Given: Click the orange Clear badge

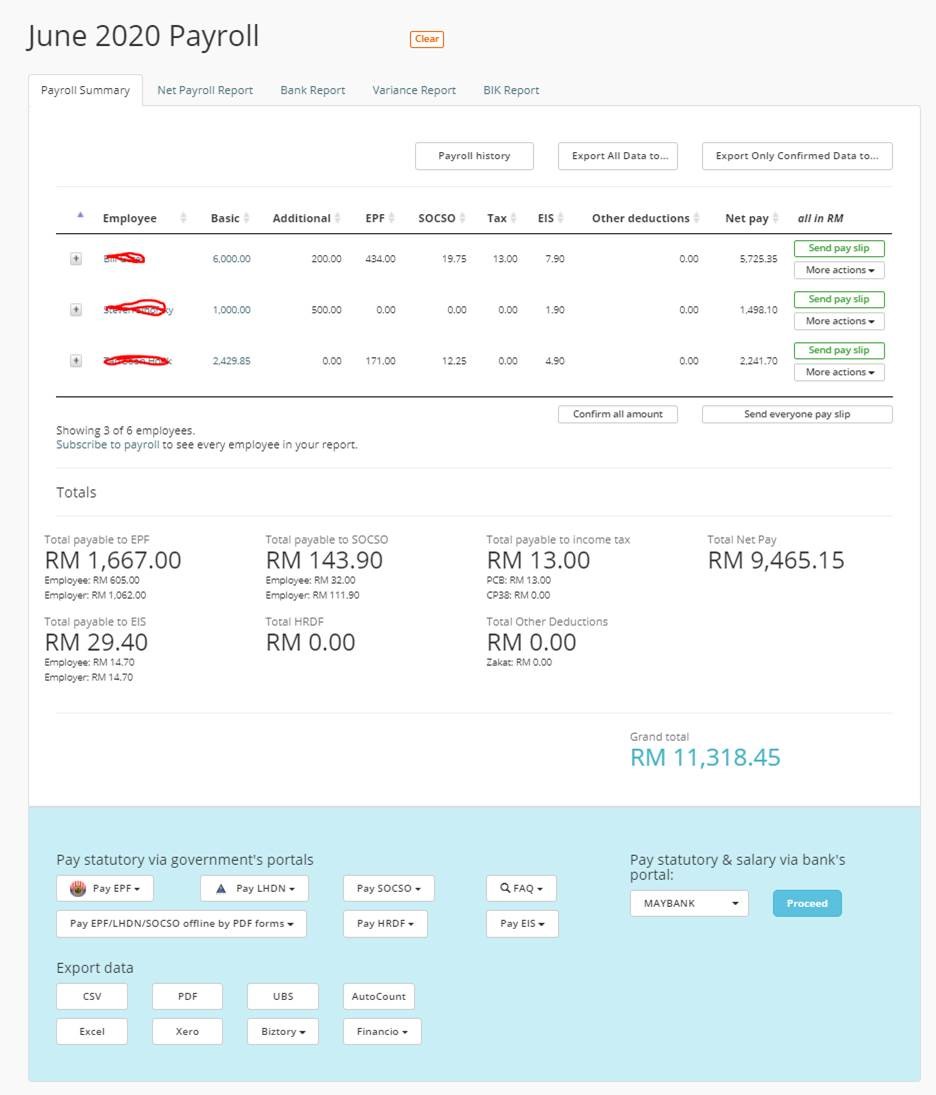Looking at the screenshot, I should (427, 39).
